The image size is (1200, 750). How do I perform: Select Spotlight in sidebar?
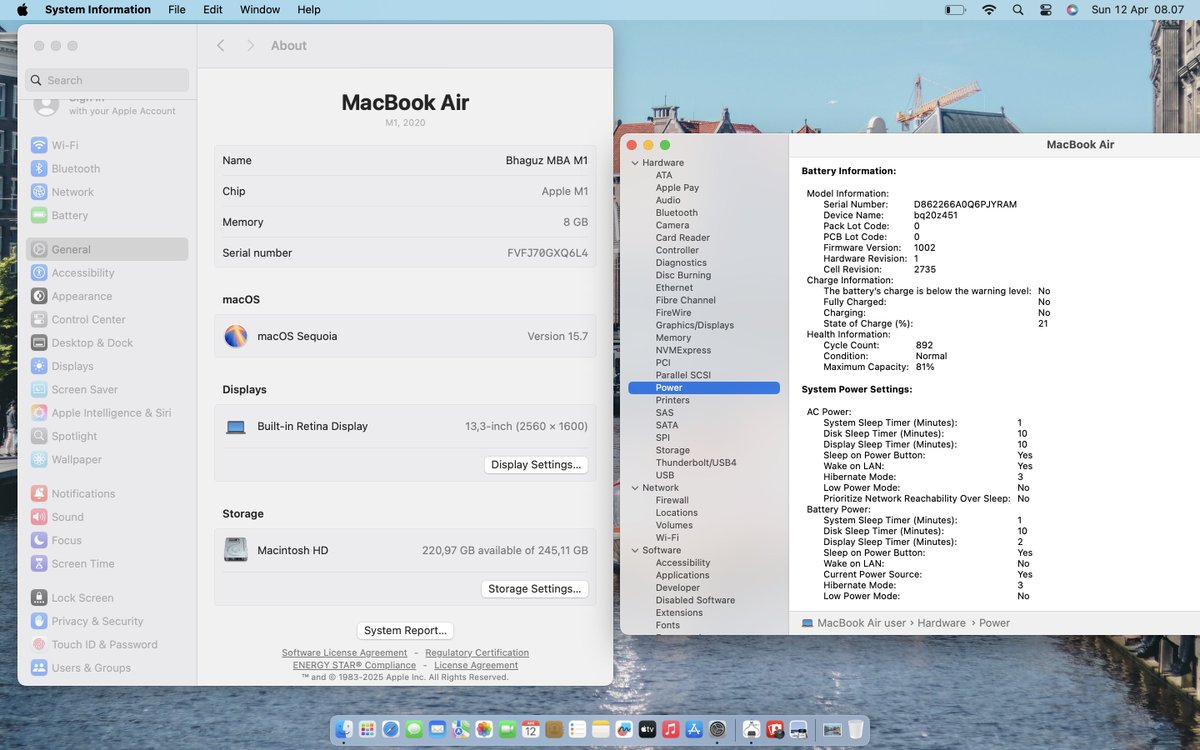tap(107, 436)
